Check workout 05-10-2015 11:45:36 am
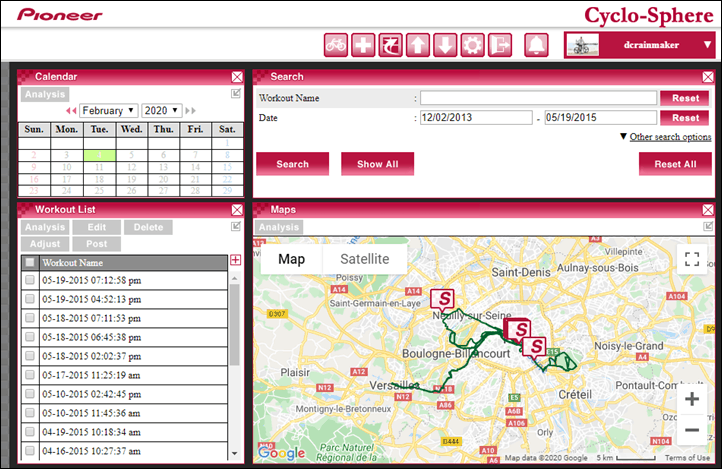 [x=30, y=412]
